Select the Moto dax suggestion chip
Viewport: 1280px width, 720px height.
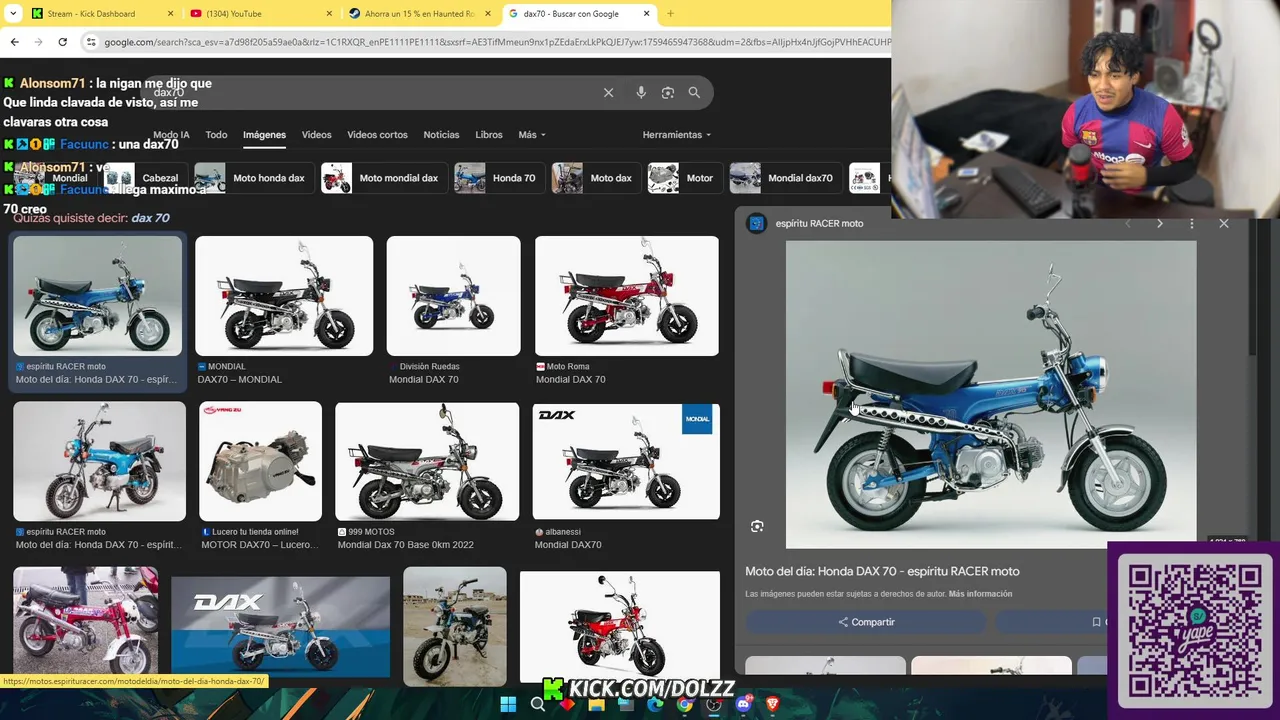click(595, 178)
